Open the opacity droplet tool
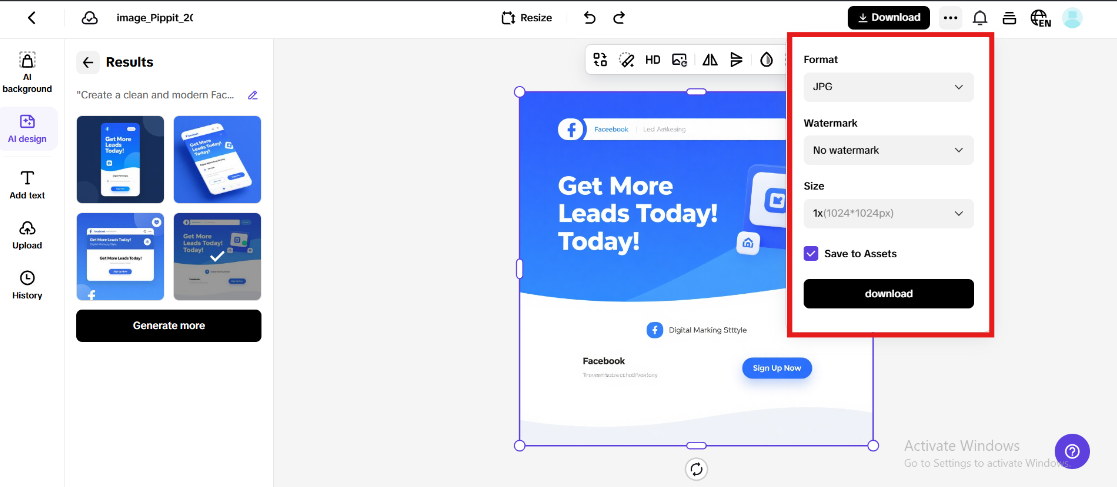Viewport: 1117px width, 487px height. 767,60
